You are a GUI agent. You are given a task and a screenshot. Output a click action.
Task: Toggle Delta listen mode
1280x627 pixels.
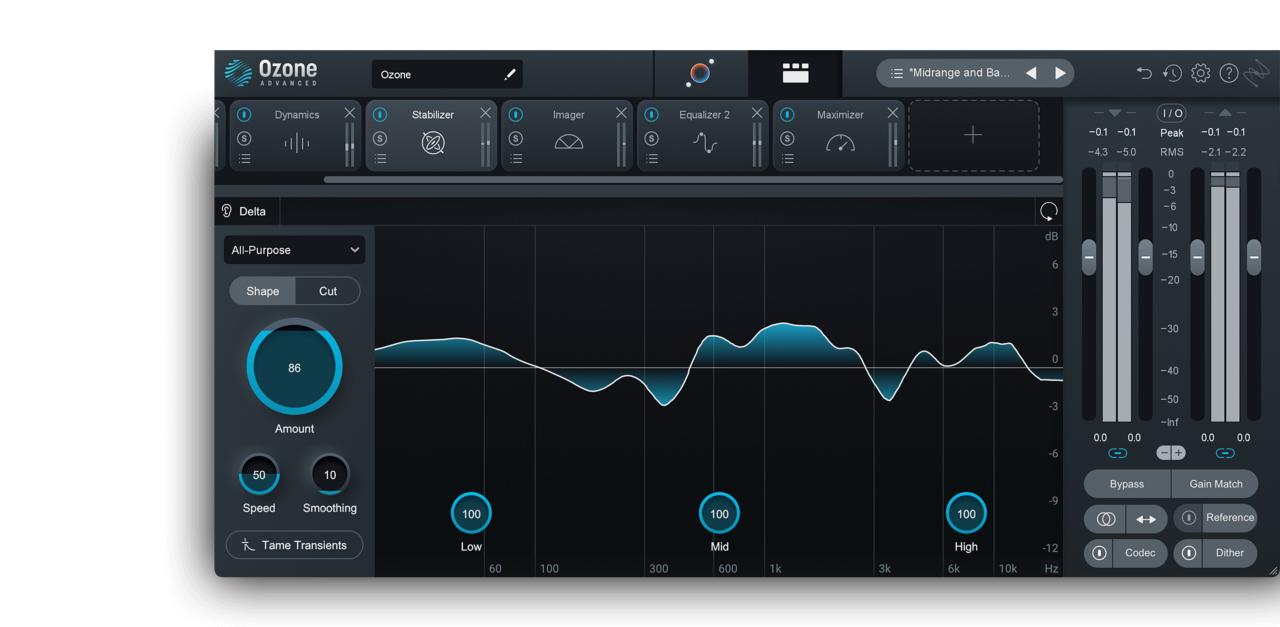coord(246,211)
